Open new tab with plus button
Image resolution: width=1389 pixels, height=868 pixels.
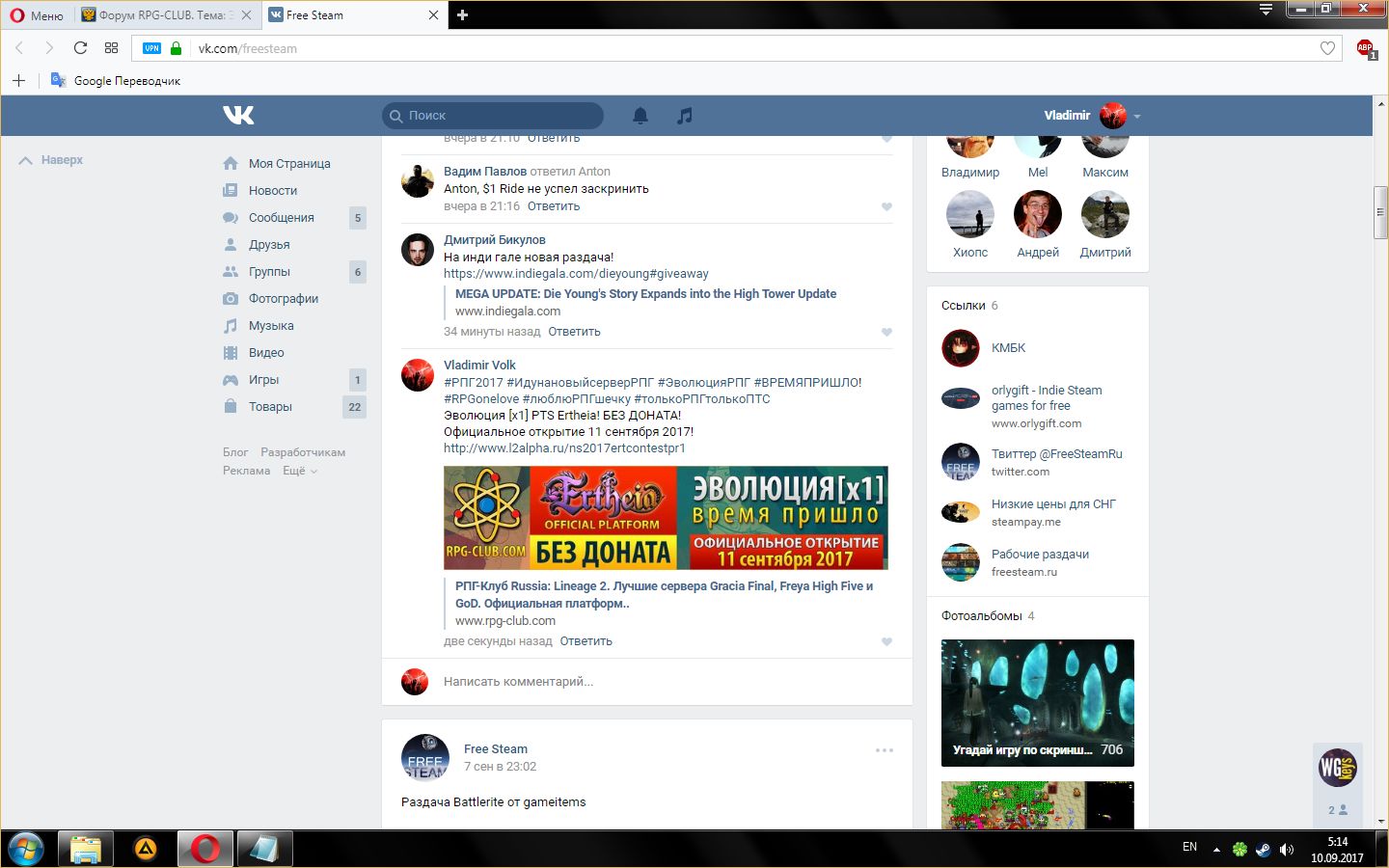coord(462,15)
